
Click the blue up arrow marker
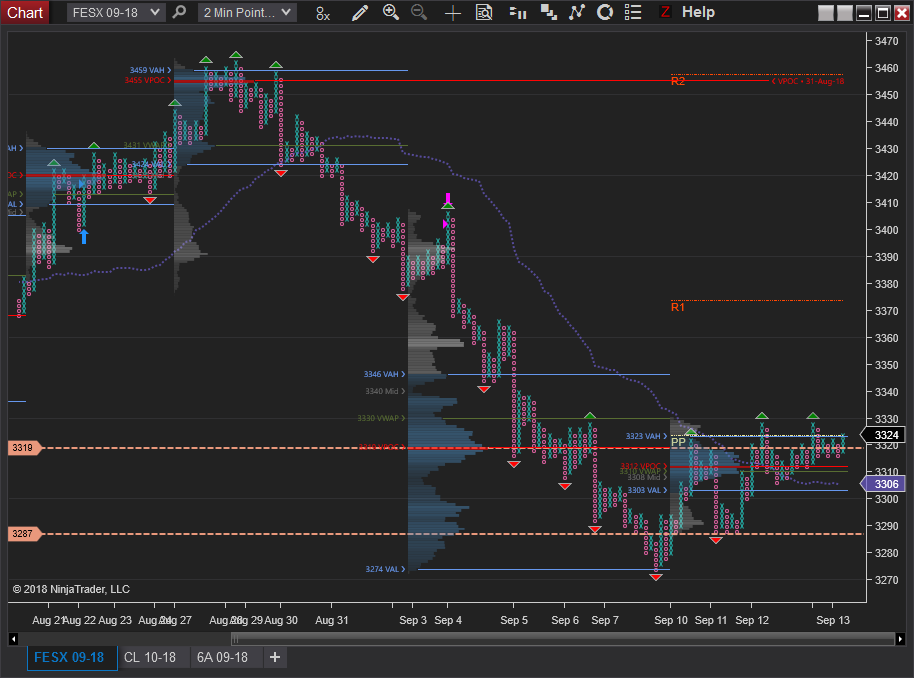(x=84, y=236)
